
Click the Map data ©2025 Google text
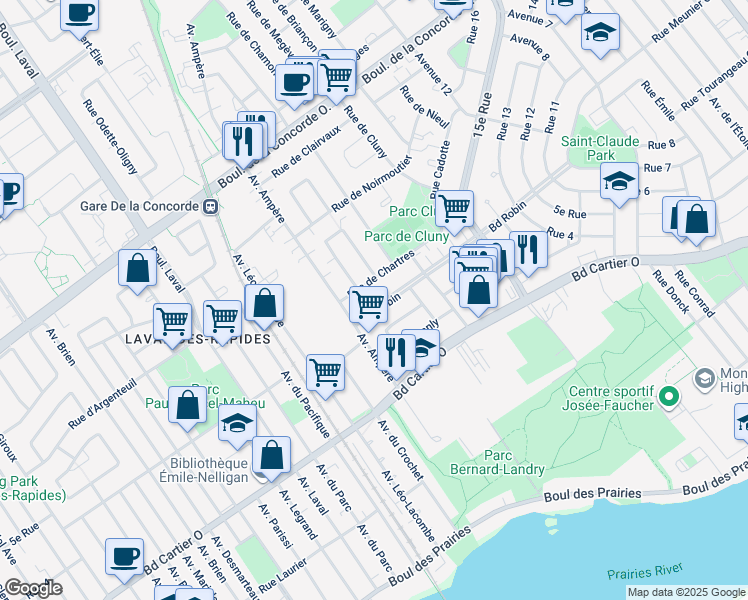pyautogui.click(x=686, y=592)
